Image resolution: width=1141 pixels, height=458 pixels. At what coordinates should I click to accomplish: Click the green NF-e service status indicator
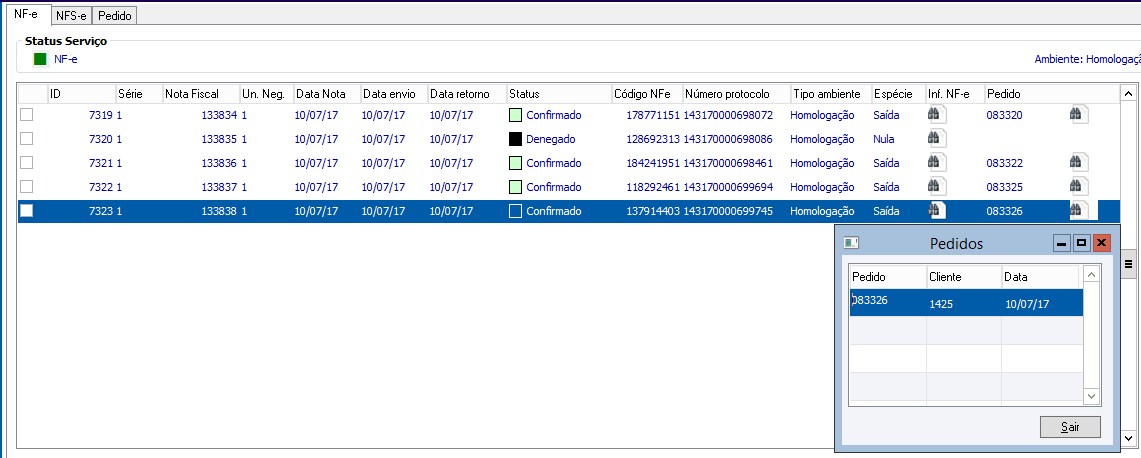(40, 60)
